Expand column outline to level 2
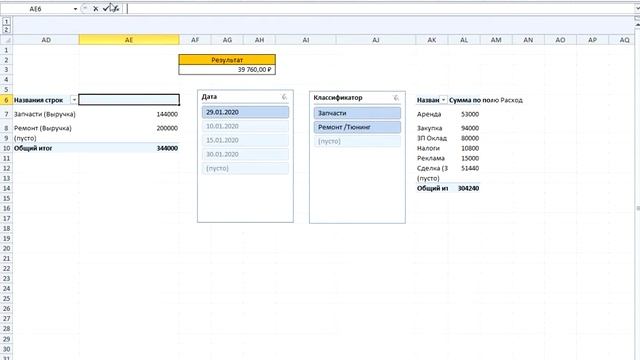This screenshot has height=360, width=640. click(6, 29)
